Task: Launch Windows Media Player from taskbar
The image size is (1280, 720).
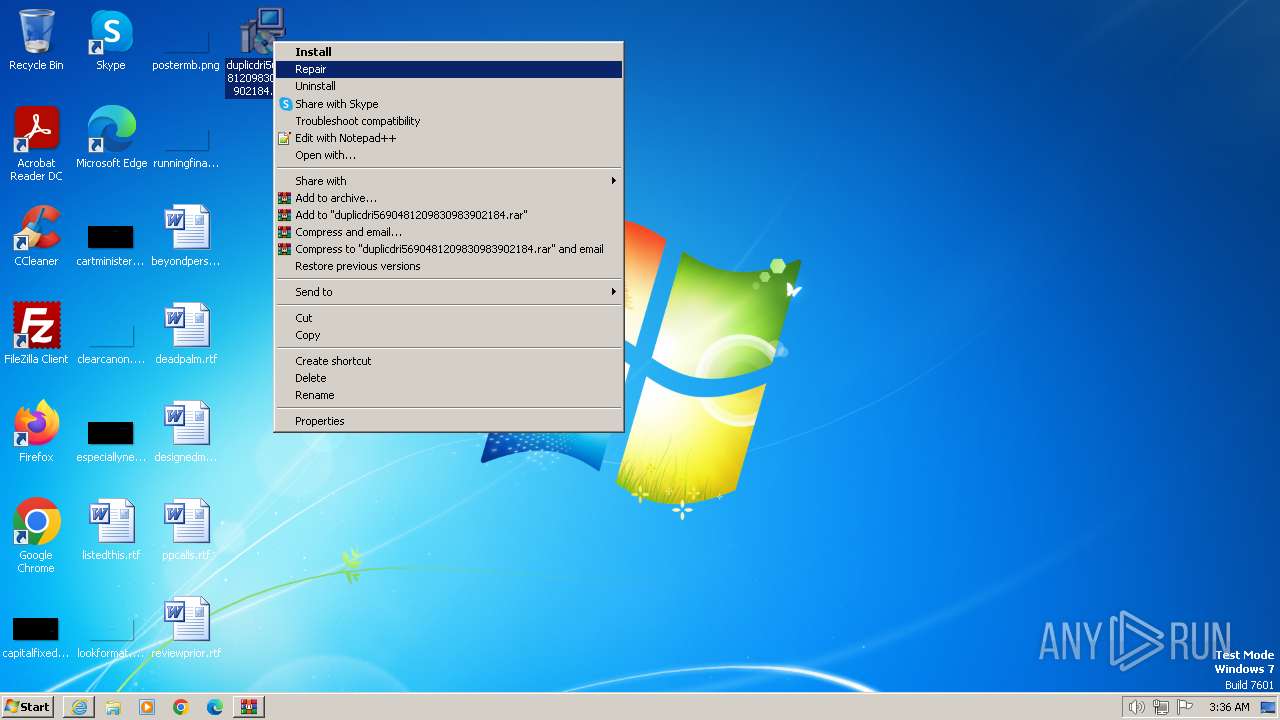Action: (147, 707)
